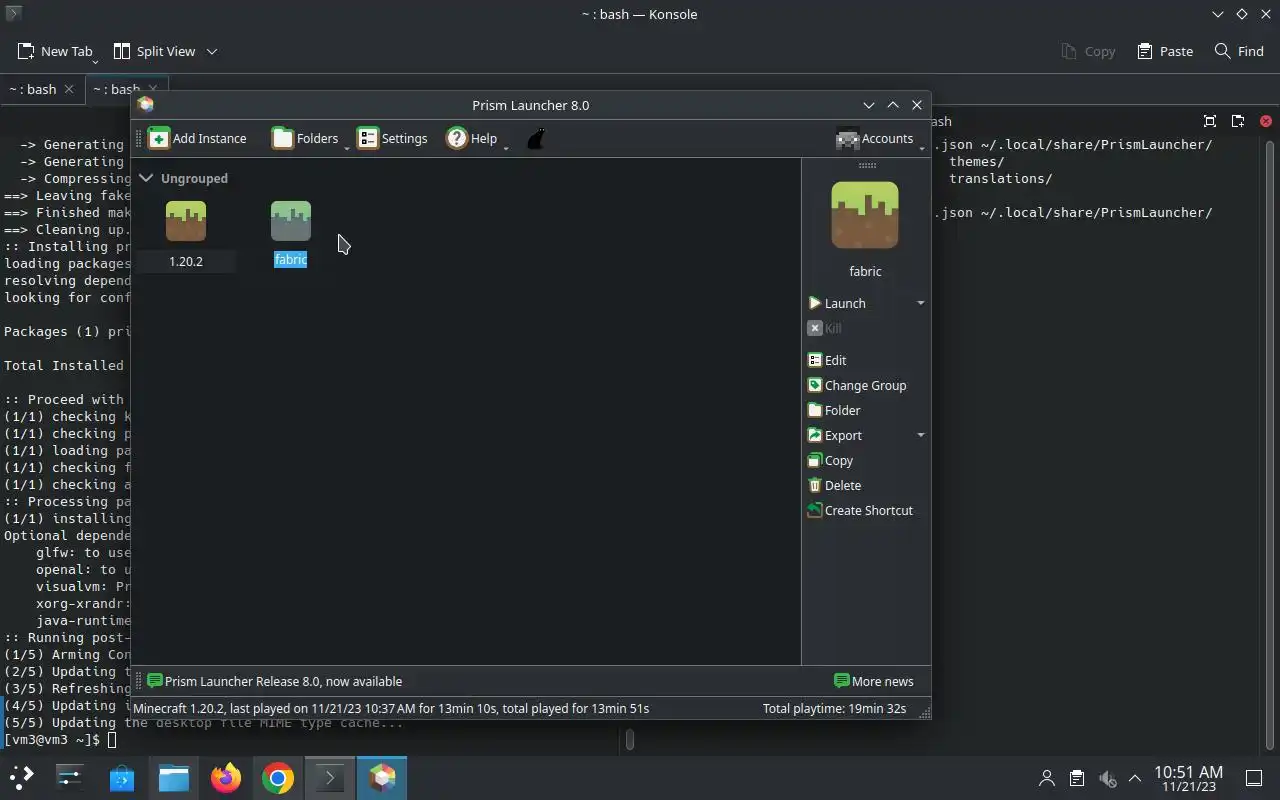1280x800 pixels.
Task: Close the first bash tab
Action: [69, 89]
